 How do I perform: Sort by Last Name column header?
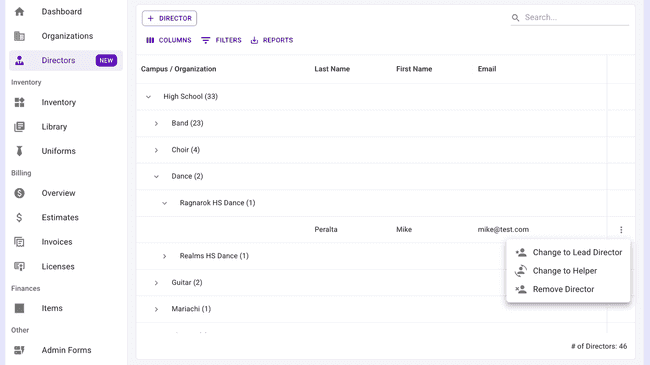pyautogui.click(x=332, y=69)
